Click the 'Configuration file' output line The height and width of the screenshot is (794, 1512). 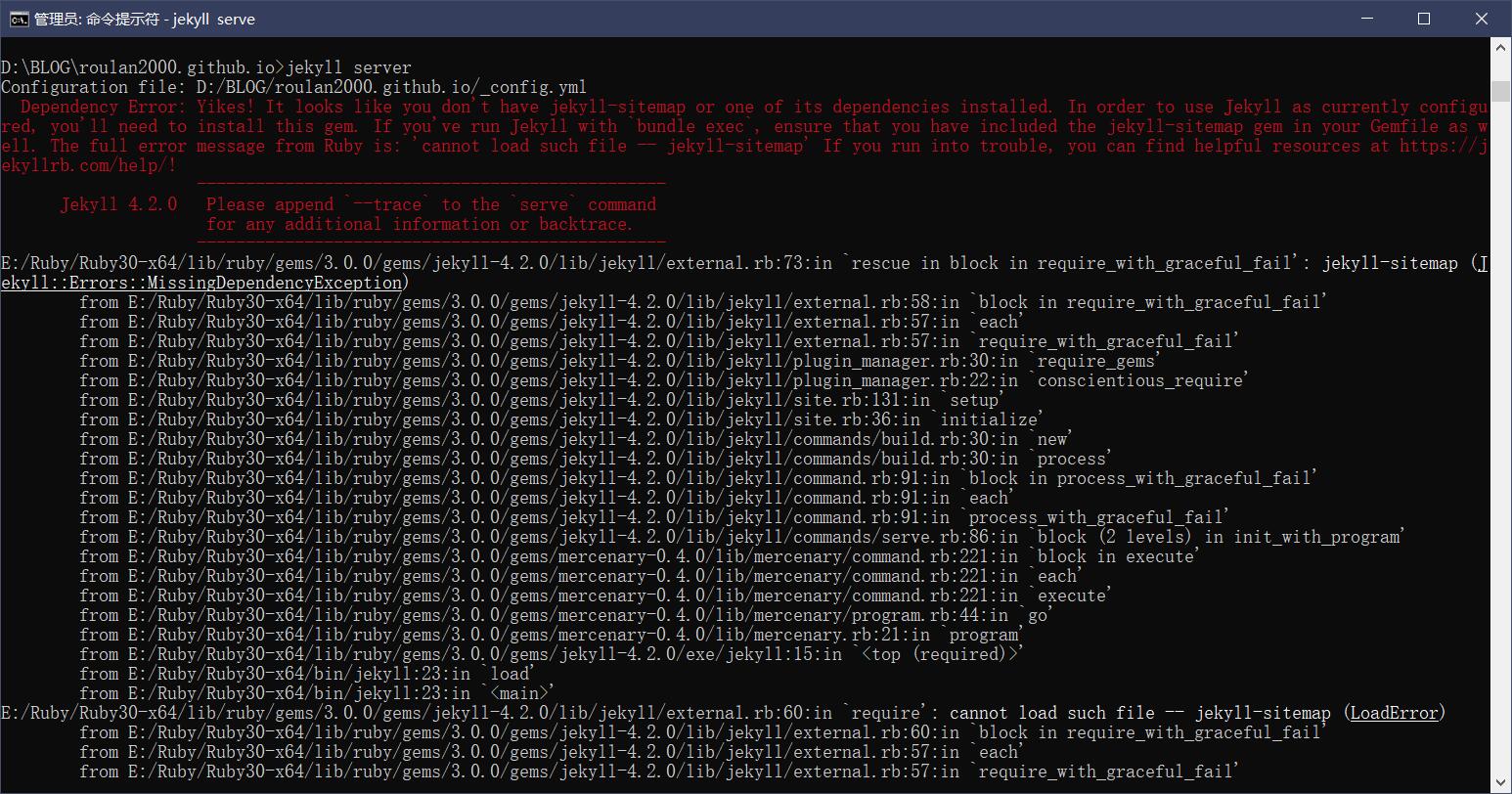pos(294,87)
